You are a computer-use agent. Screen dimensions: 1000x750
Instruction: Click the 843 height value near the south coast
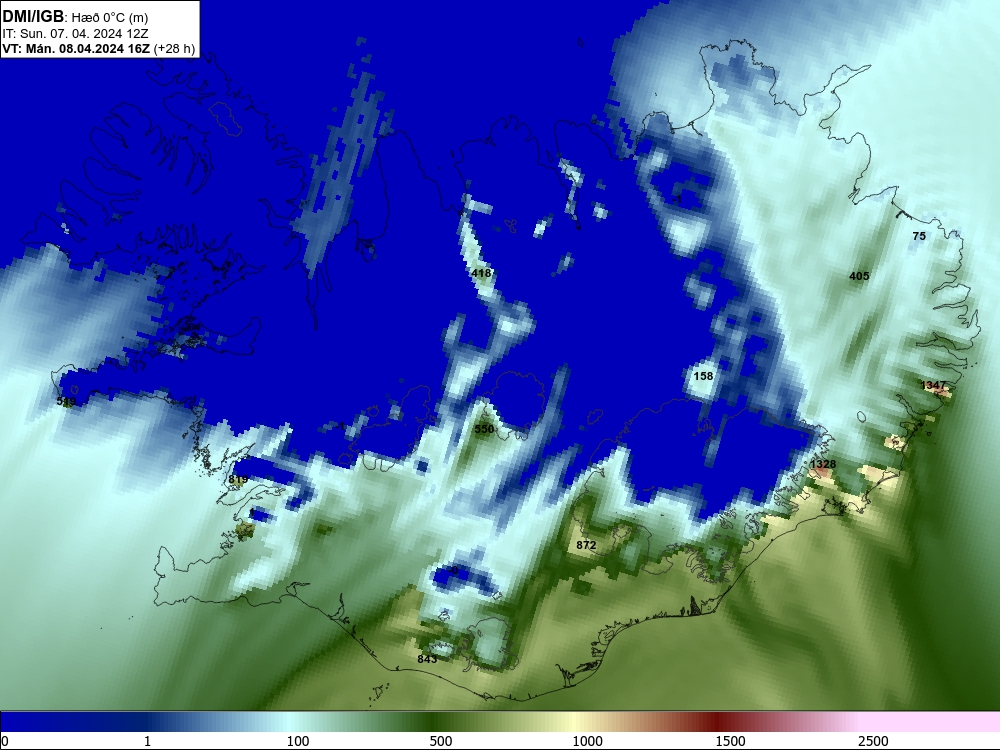427,659
